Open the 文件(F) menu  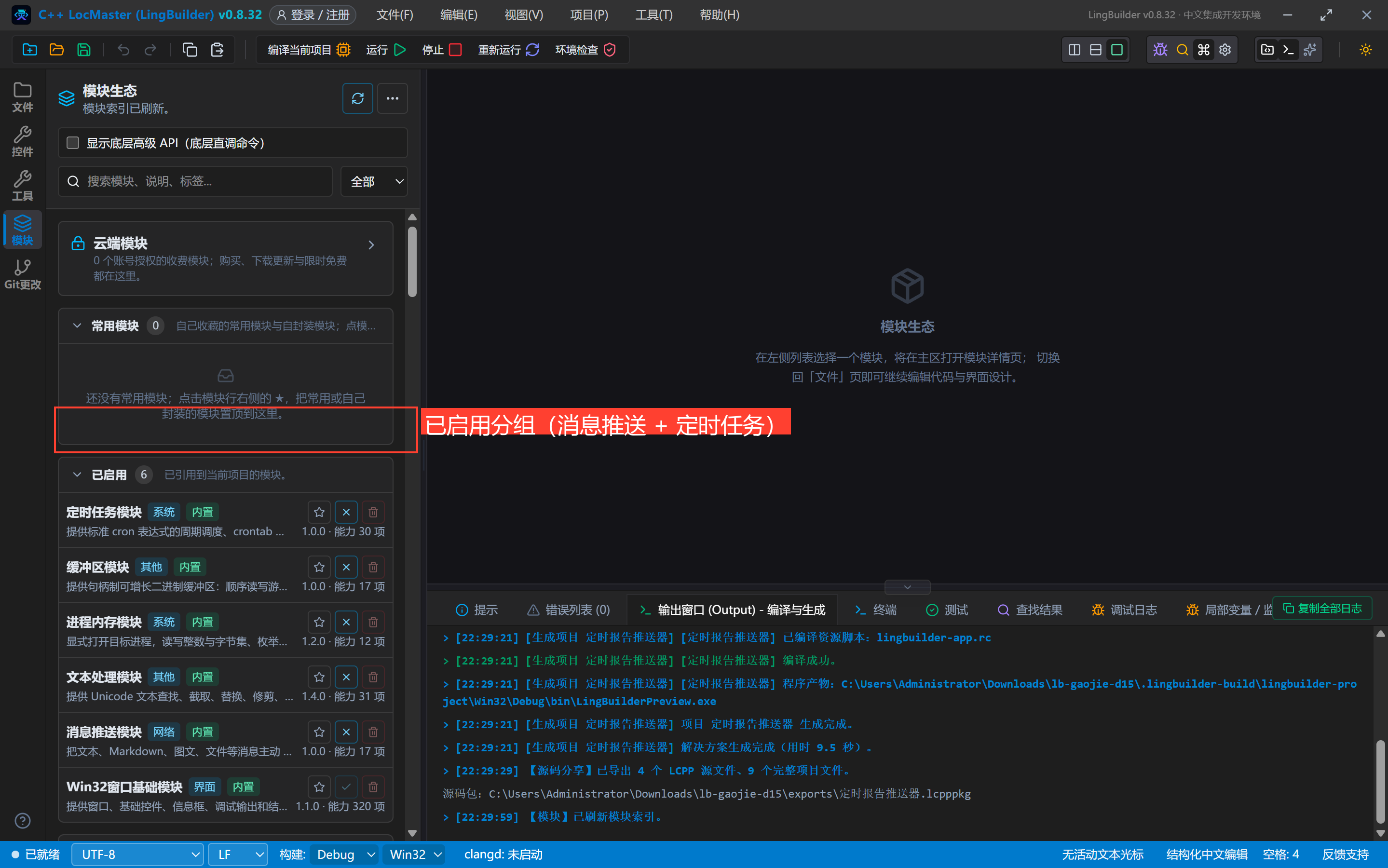pyautogui.click(x=395, y=15)
